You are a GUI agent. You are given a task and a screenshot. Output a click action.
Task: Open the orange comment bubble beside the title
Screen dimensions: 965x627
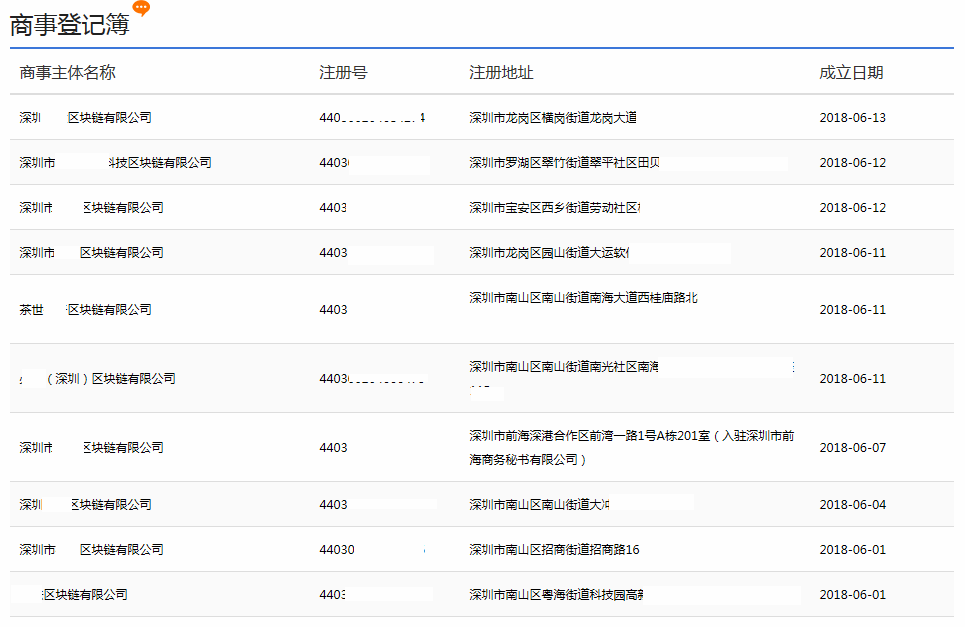143,8
